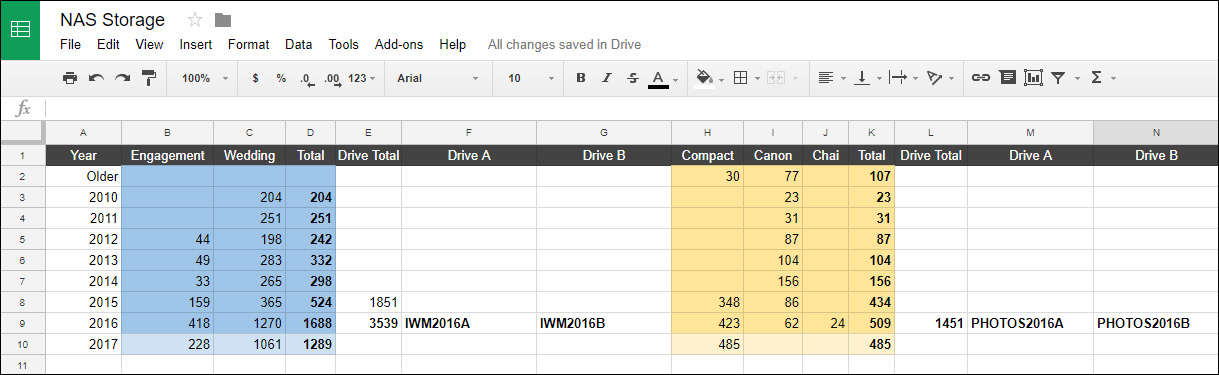Open the fill color paint bucket

(702, 78)
